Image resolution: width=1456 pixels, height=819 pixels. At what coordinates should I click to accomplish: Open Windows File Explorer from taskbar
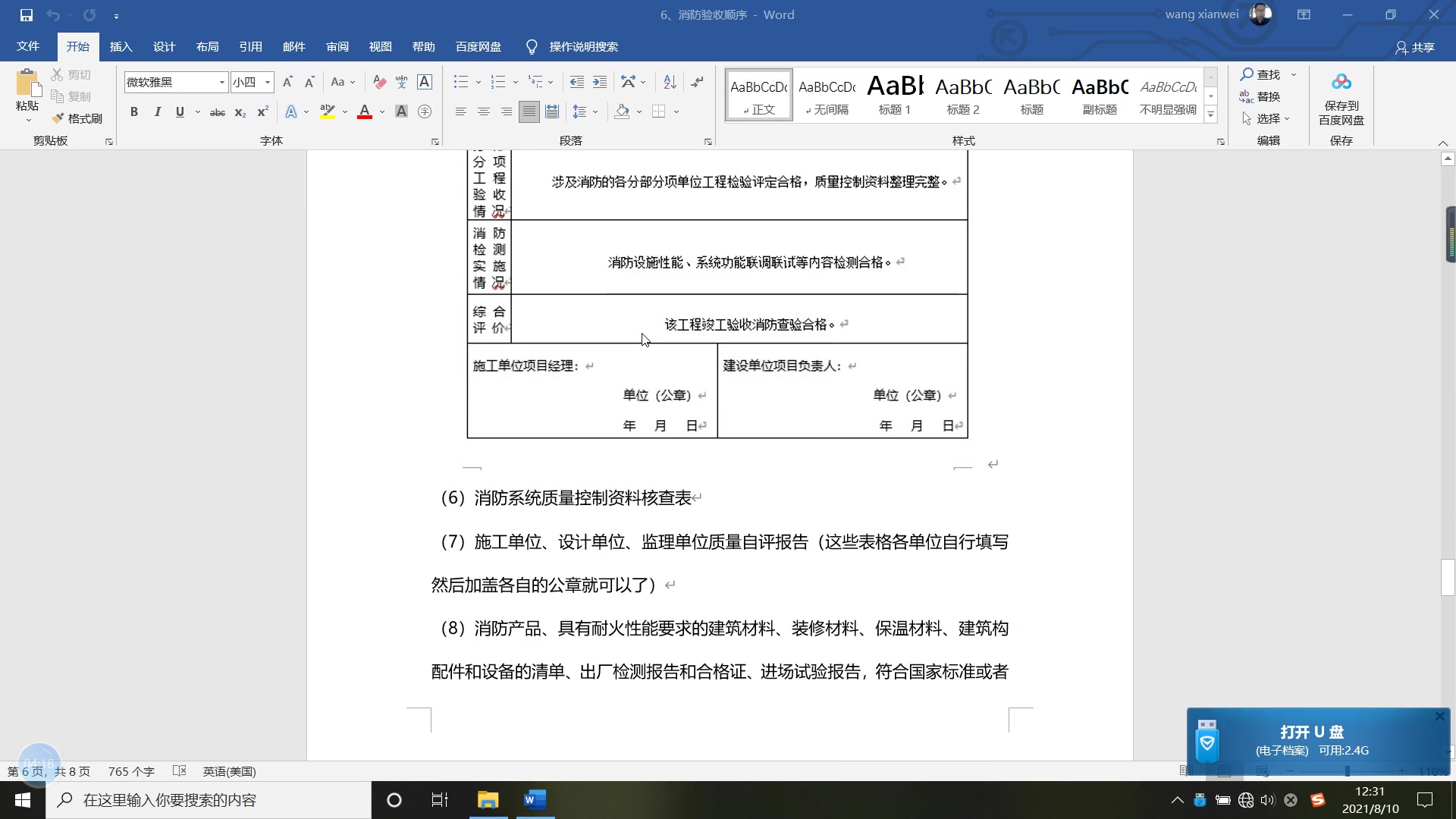(x=488, y=800)
